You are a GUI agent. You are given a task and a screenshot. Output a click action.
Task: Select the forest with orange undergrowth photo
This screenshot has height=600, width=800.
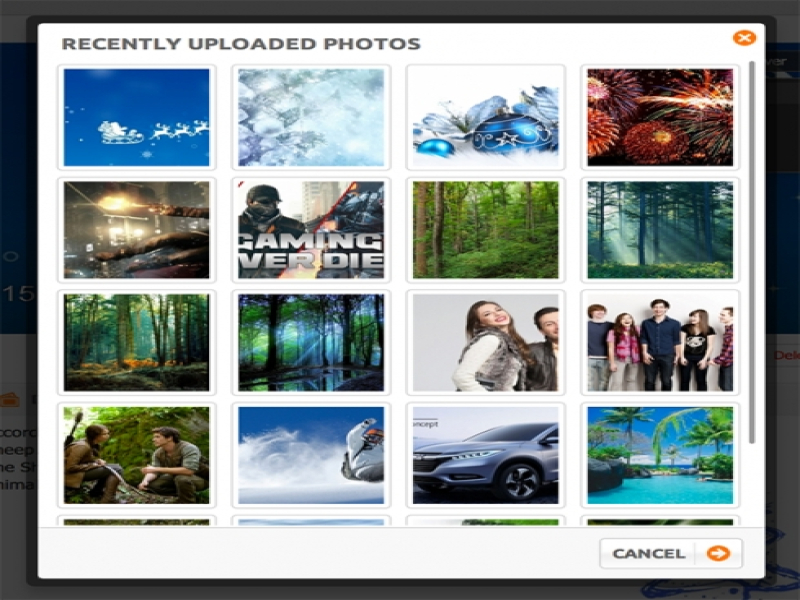pos(137,342)
